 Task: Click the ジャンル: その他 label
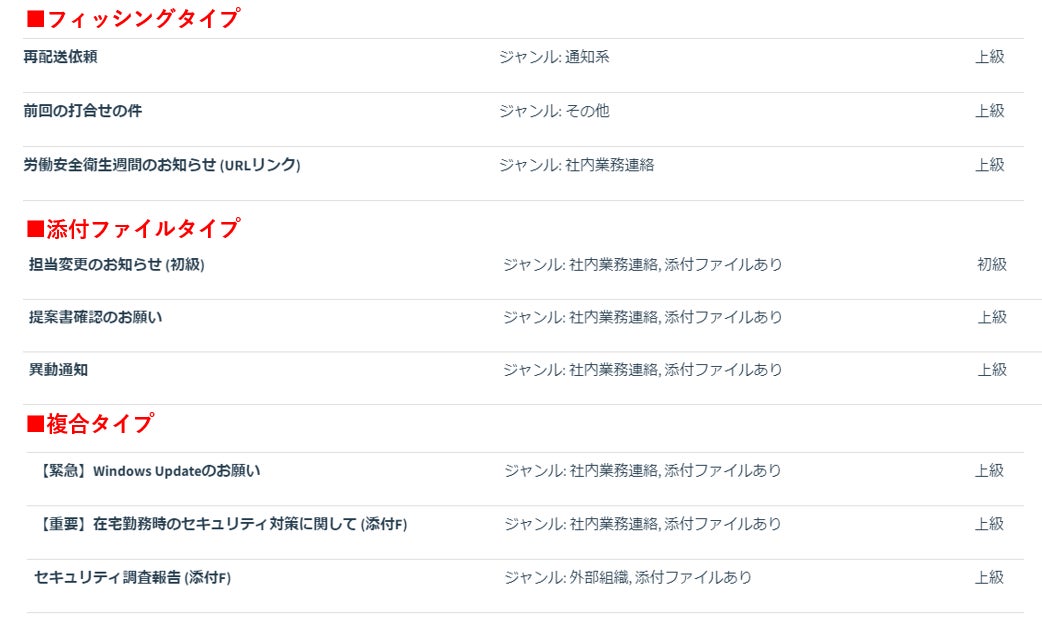pyautogui.click(x=554, y=111)
